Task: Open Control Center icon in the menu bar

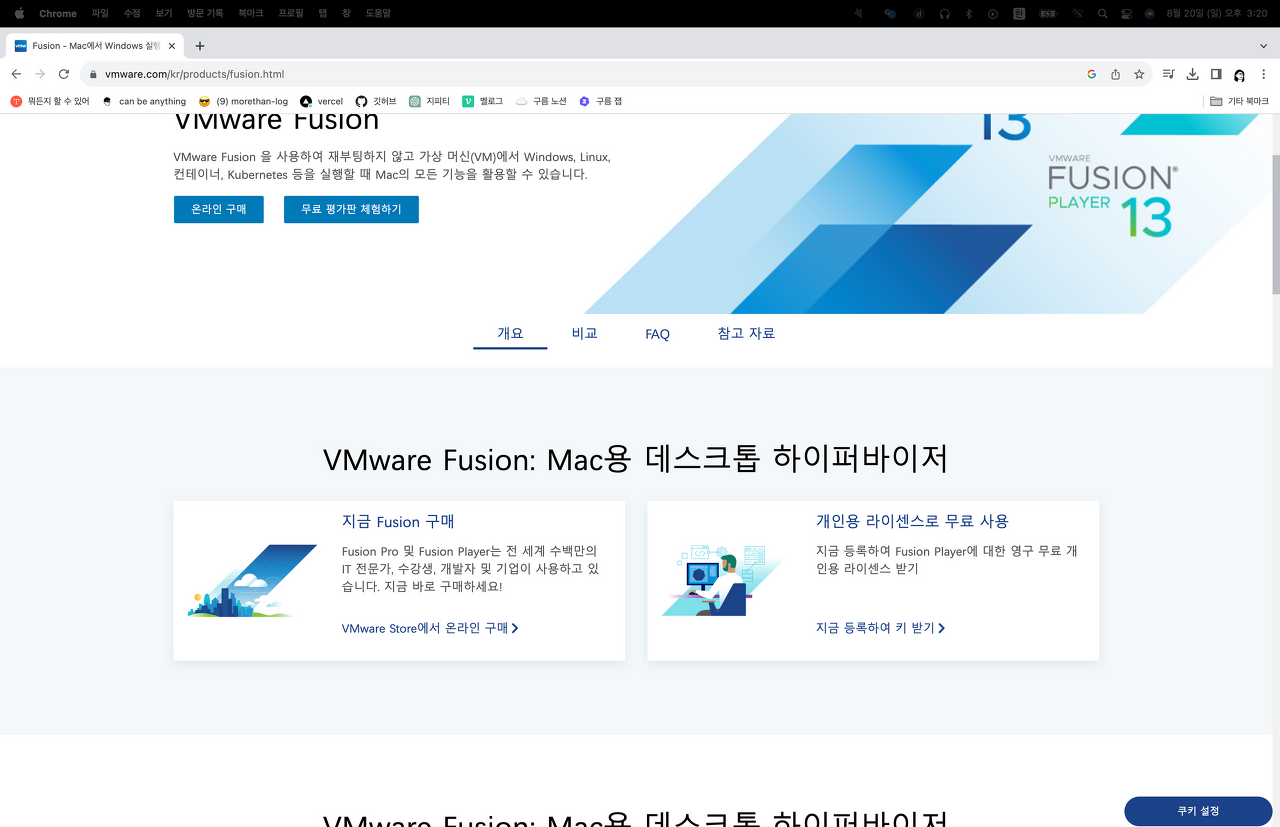Action: tap(1126, 13)
